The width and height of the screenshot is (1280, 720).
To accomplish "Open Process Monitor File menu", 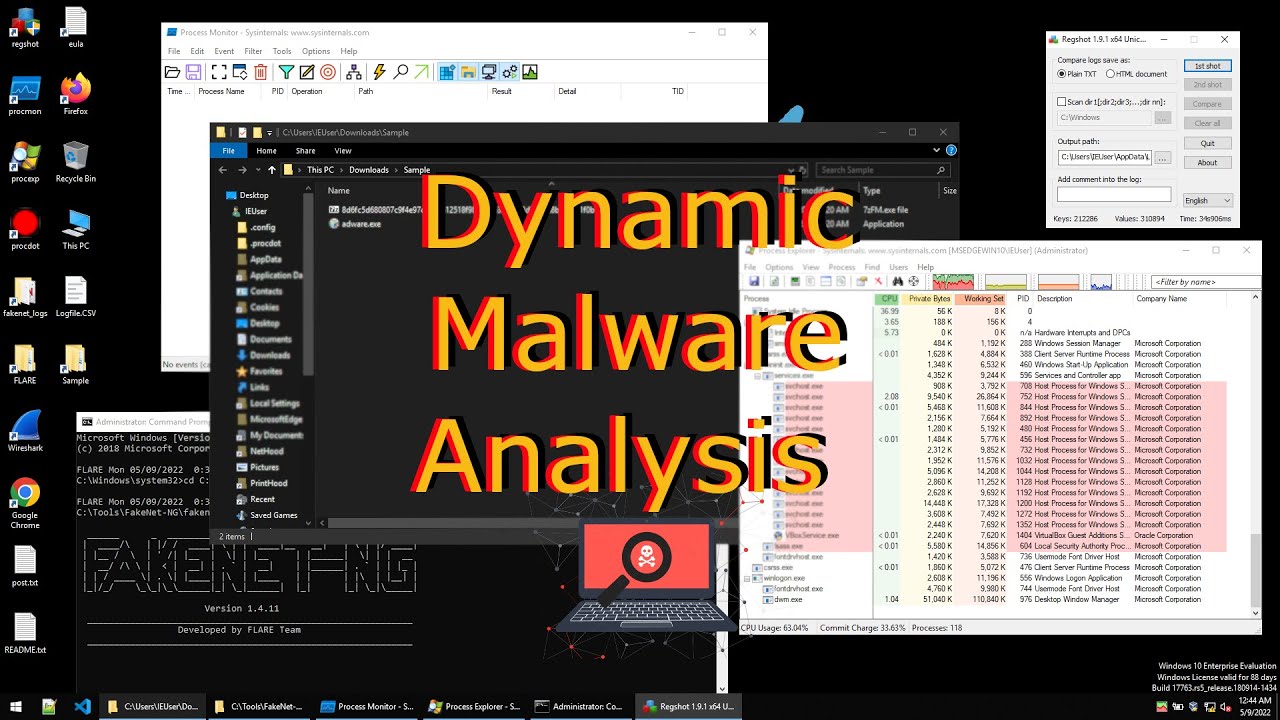I will click(x=174, y=51).
